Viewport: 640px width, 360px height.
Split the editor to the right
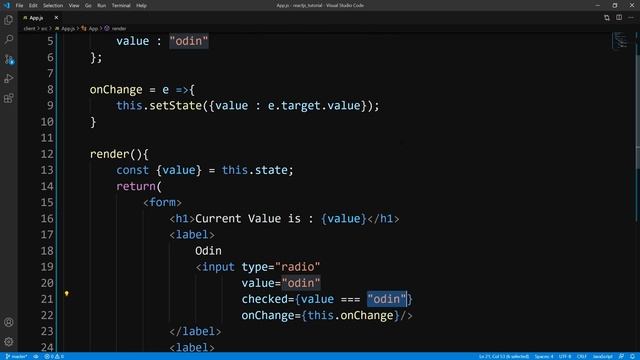coord(619,18)
